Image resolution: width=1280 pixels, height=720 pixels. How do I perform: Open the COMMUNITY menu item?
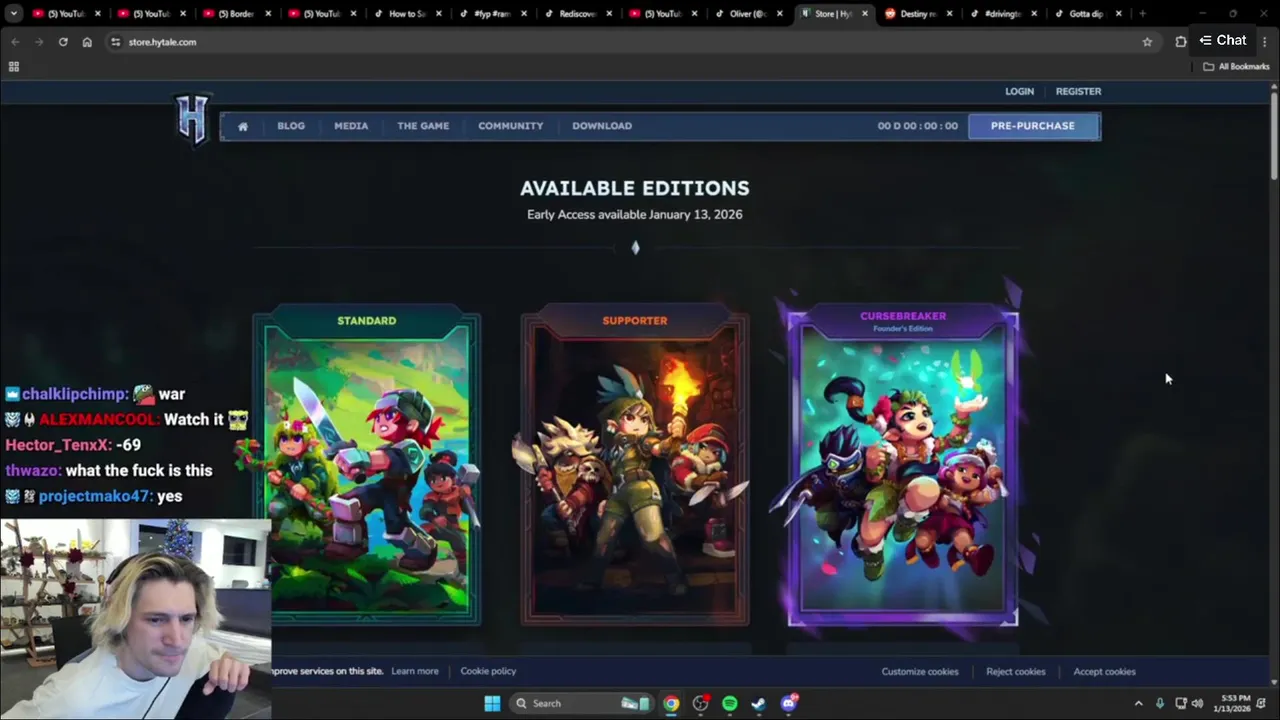tap(511, 126)
